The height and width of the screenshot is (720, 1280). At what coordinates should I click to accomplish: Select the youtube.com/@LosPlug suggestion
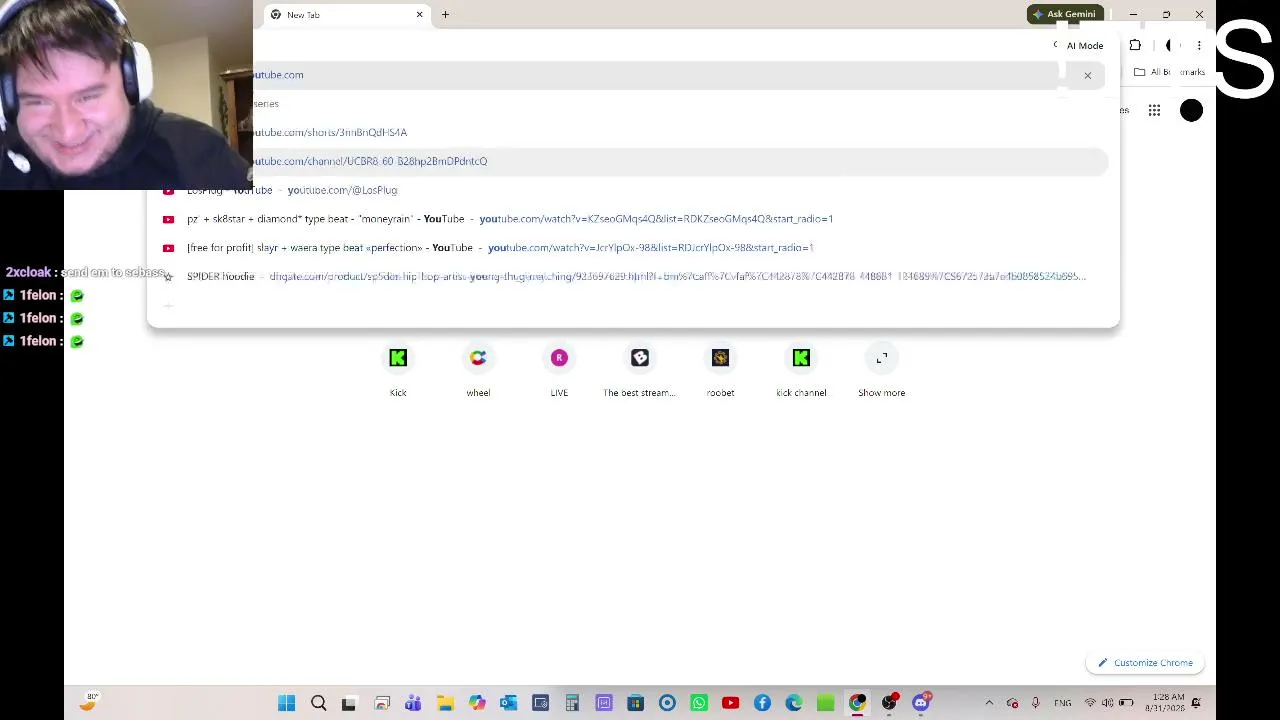[634, 190]
